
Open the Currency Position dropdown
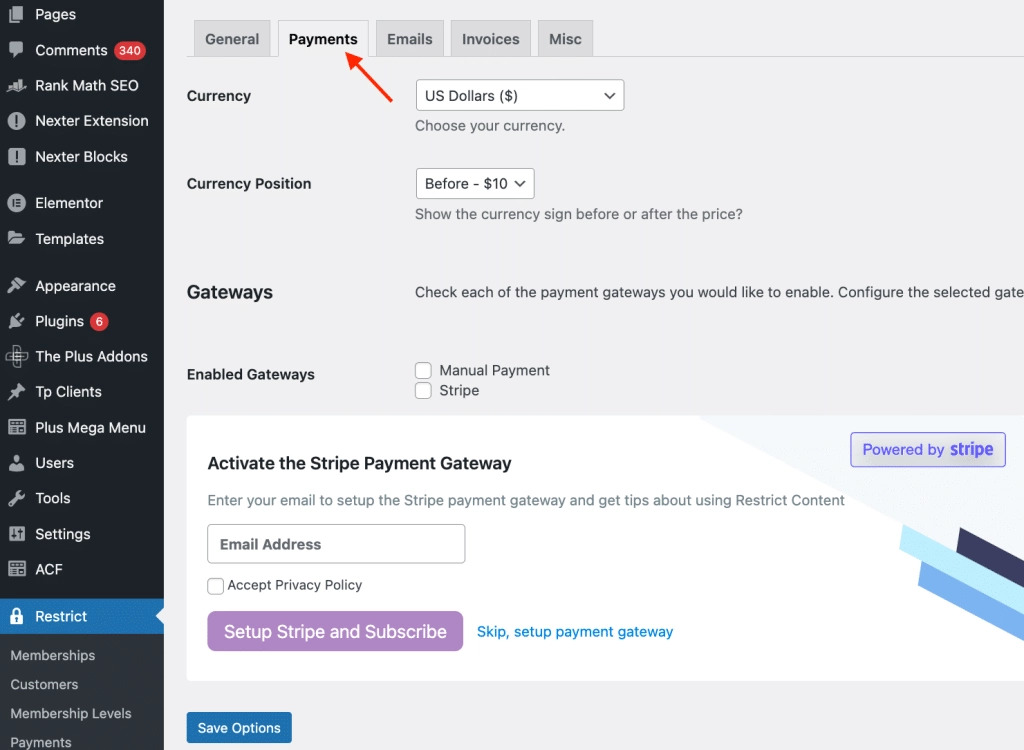coord(475,184)
